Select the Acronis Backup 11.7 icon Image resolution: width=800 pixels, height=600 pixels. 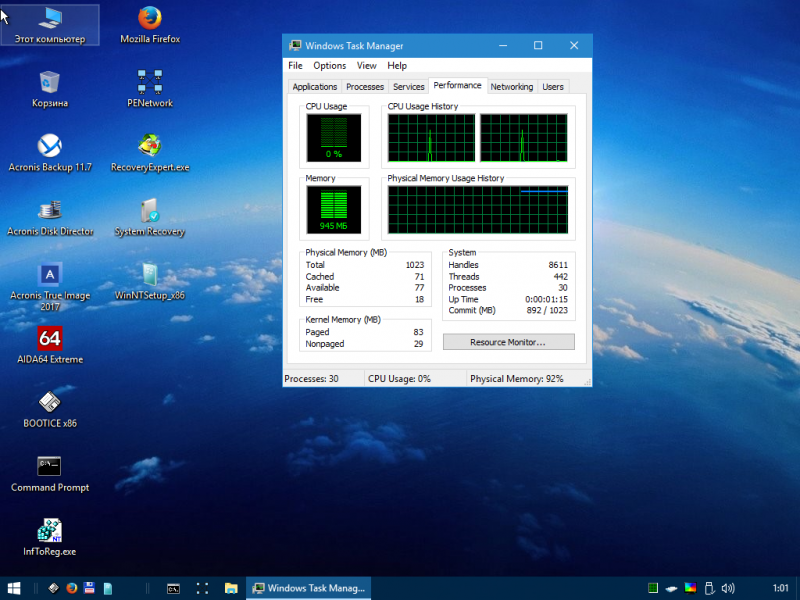coord(50,153)
